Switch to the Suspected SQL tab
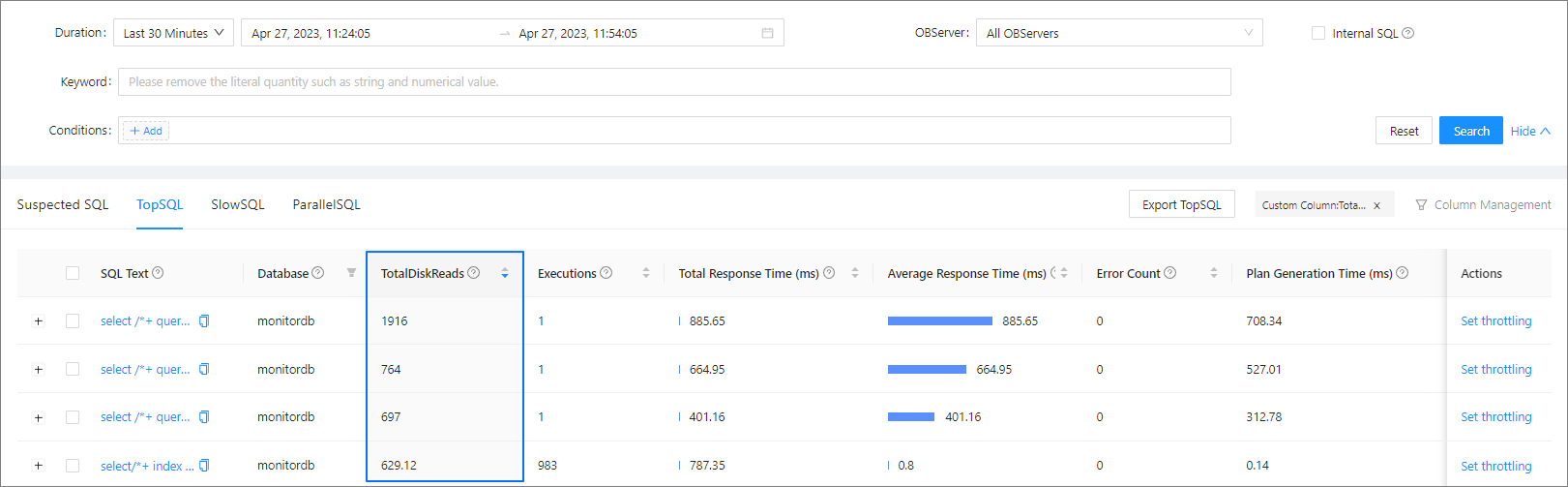 click(x=63, y=204)
